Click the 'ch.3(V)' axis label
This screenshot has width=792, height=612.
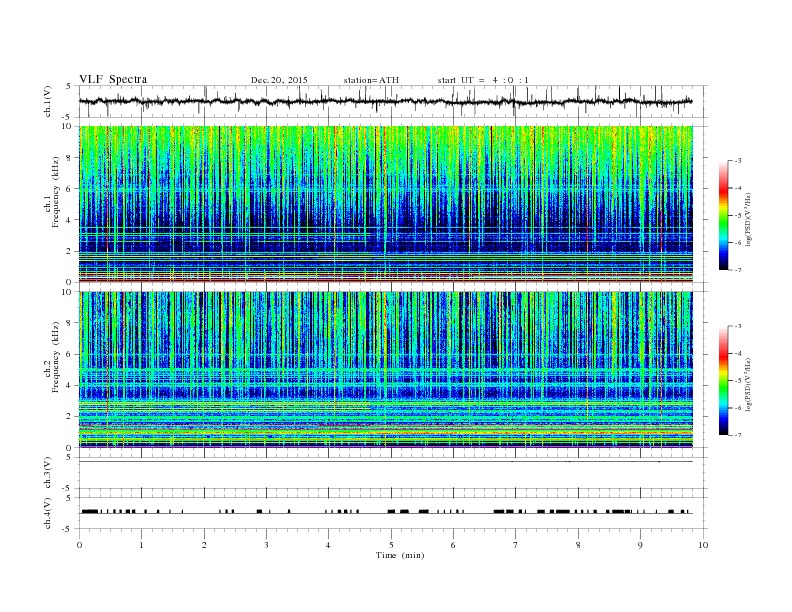48,473
